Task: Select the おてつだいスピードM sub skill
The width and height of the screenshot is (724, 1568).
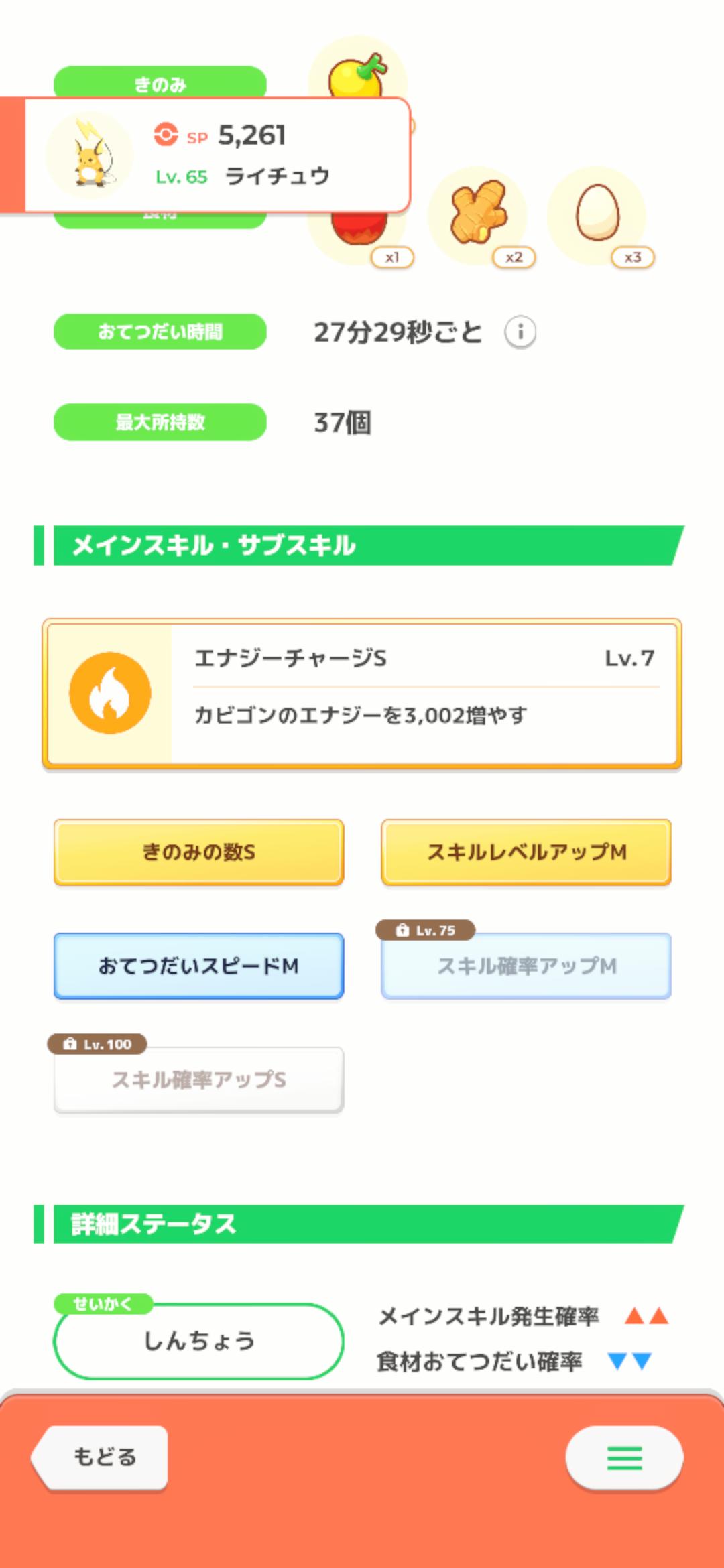Action: [198, 966]
